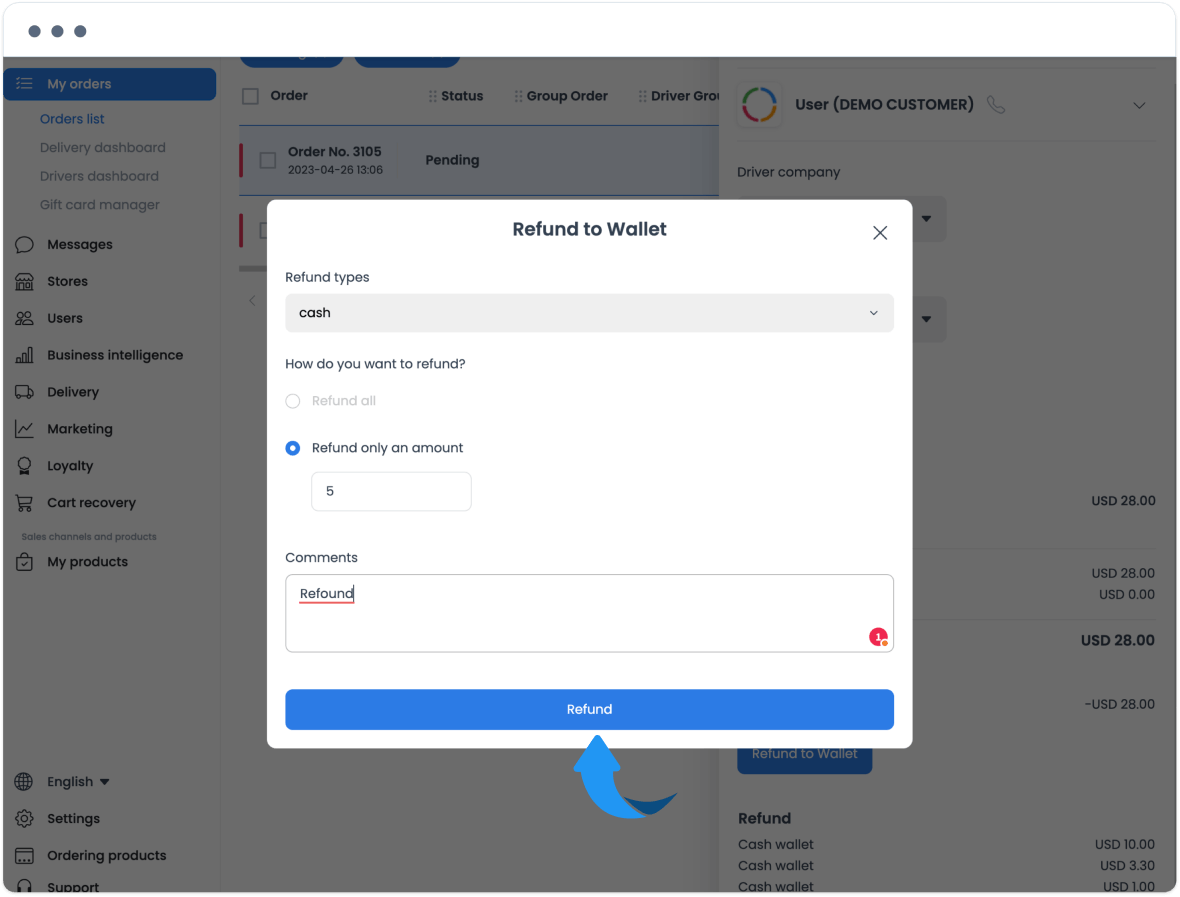The height and width of the screenshot is (897, 1180).
Task: Click the refund amount field
Action: 391,491
